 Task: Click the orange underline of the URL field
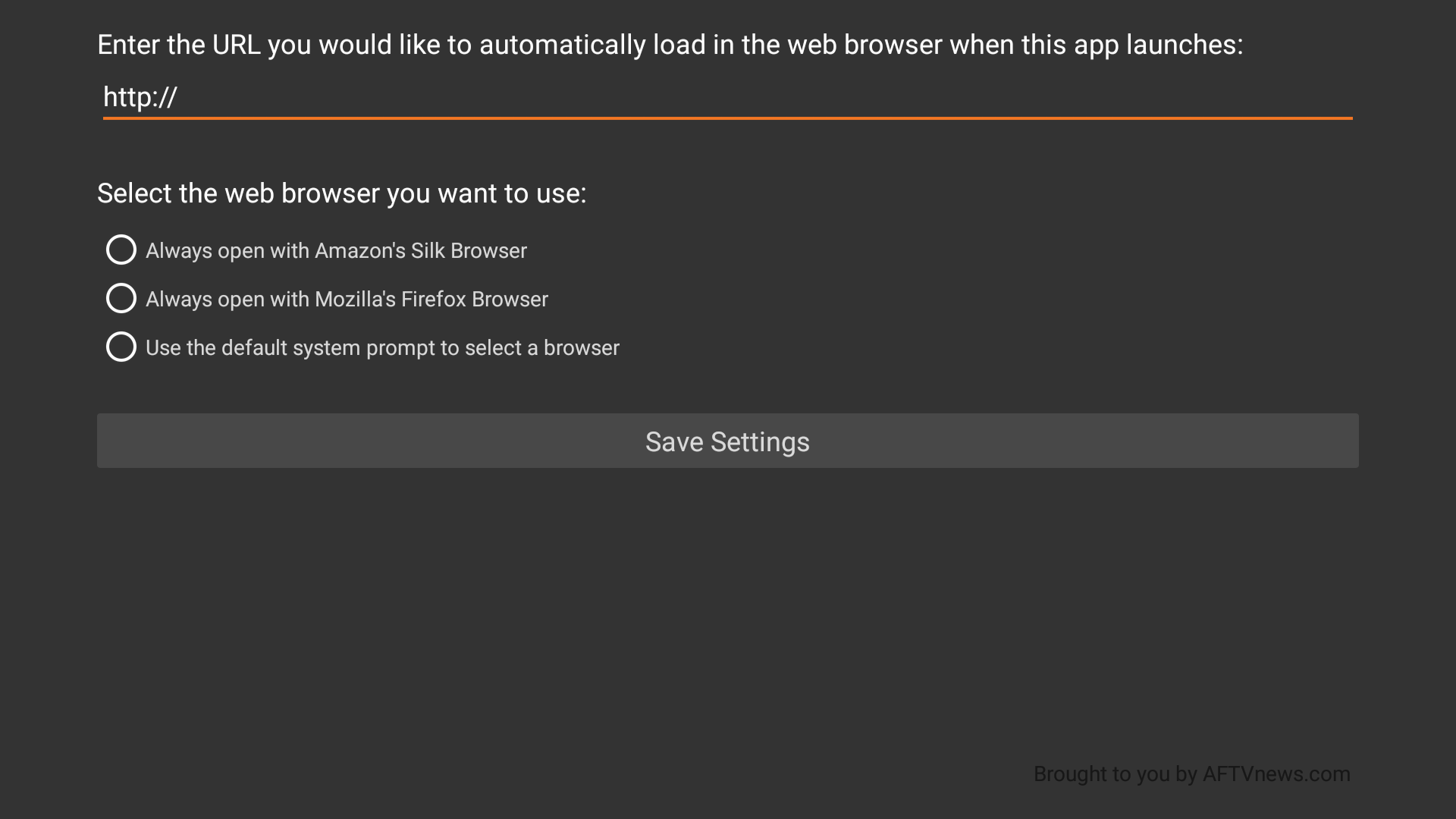726,118
